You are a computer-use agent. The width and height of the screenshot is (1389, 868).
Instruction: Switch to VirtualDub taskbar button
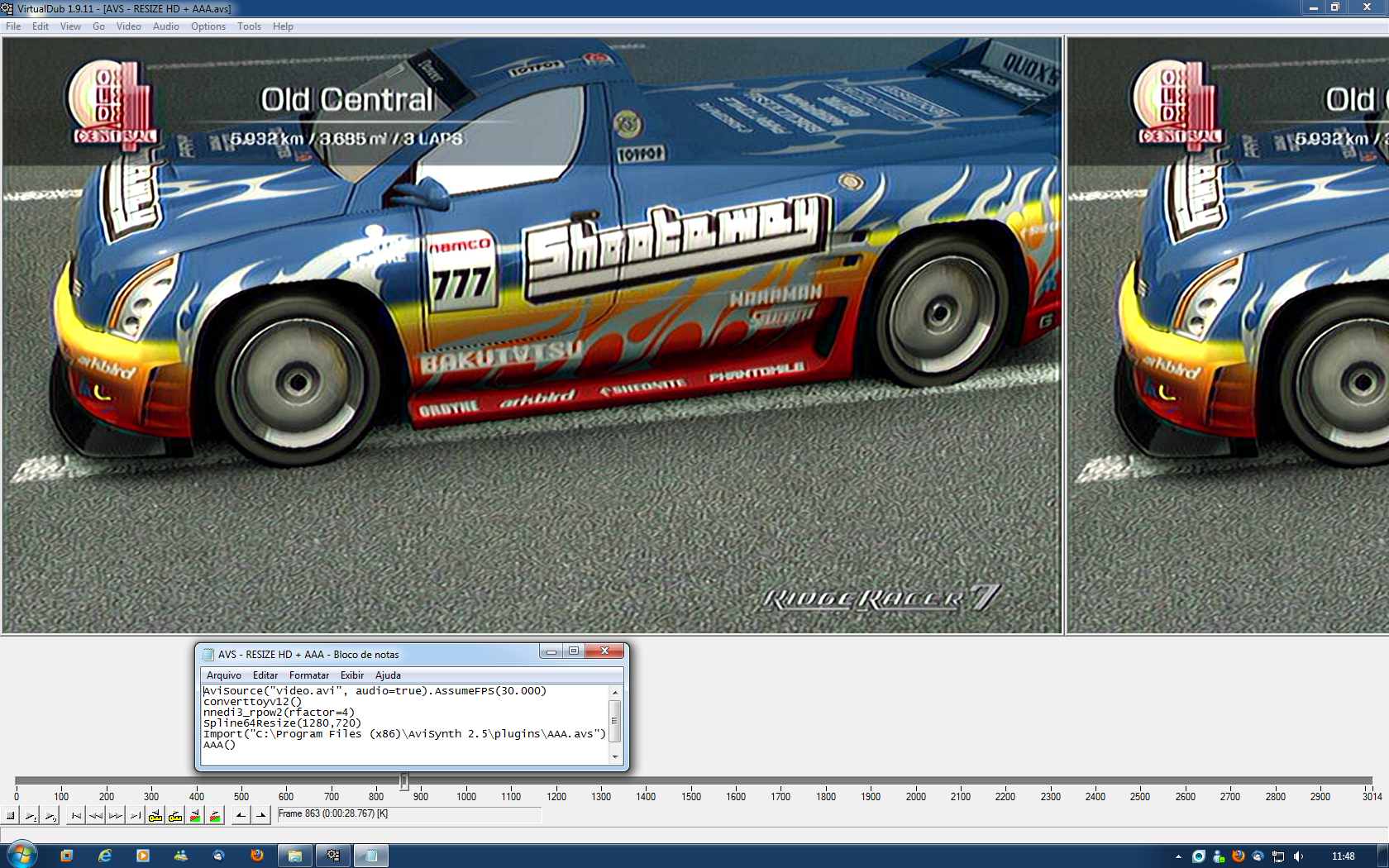(333, 856)
